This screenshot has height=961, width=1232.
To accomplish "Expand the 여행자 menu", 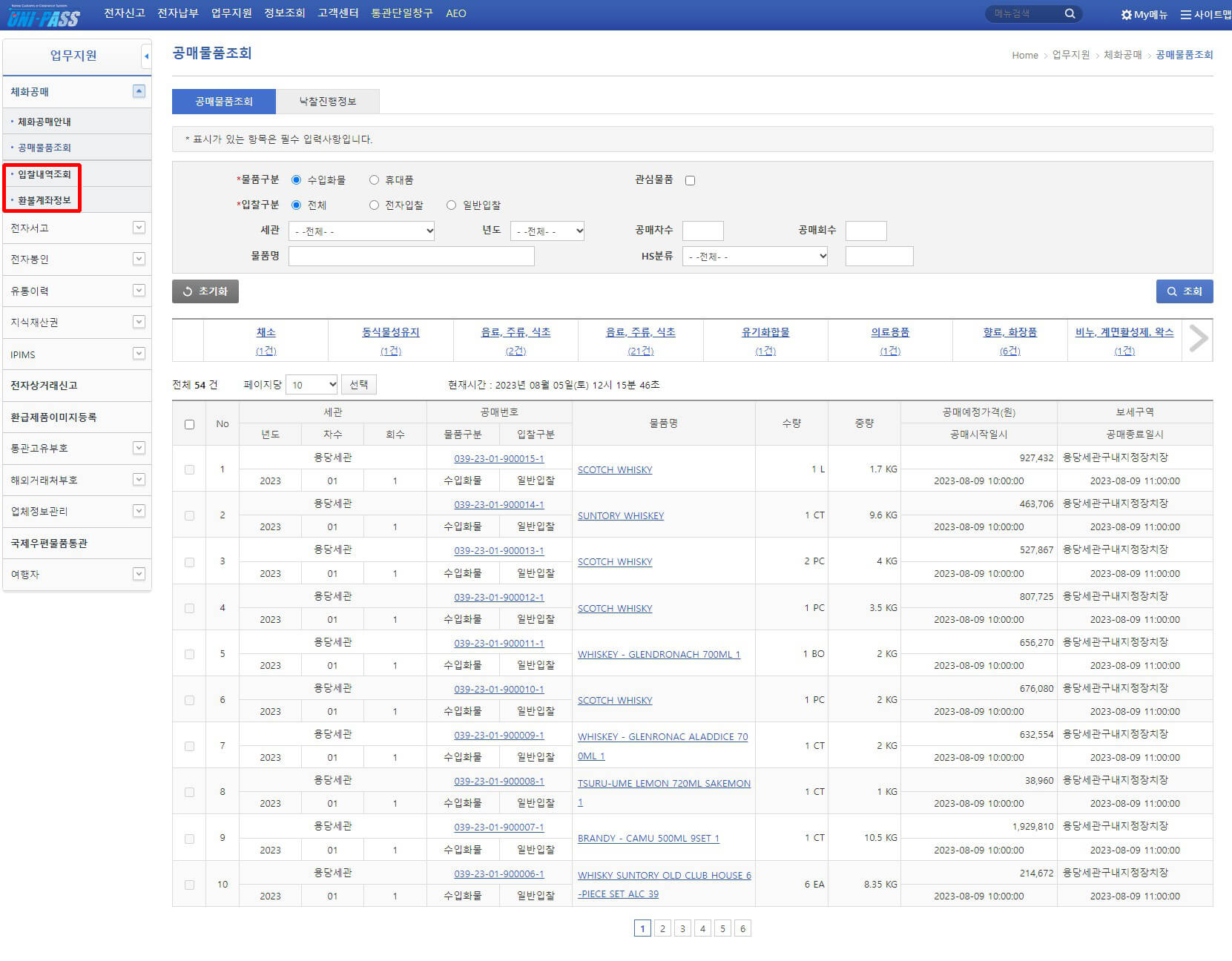I will 139,574.
